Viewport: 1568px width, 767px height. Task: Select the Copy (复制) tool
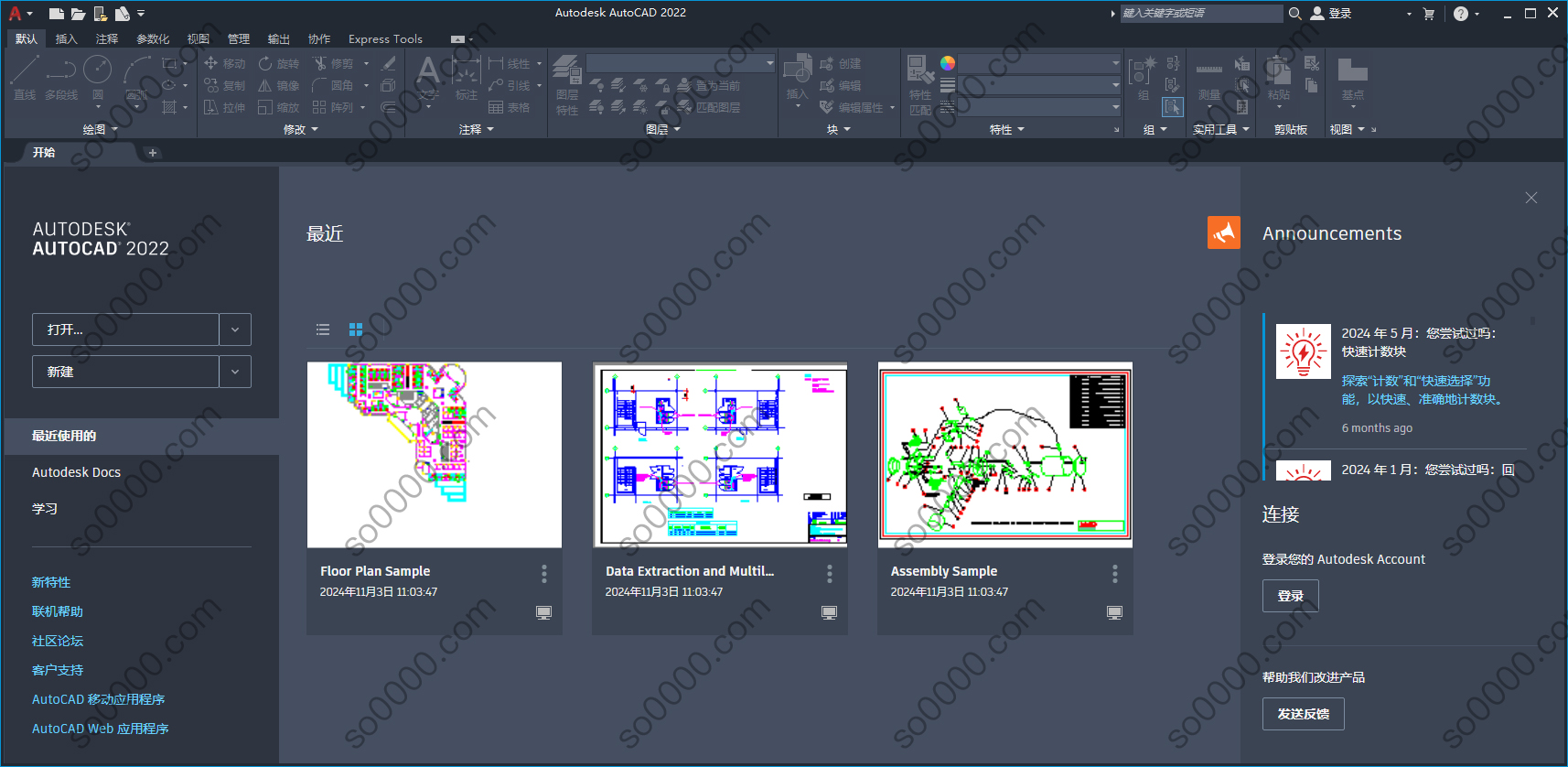225,85
